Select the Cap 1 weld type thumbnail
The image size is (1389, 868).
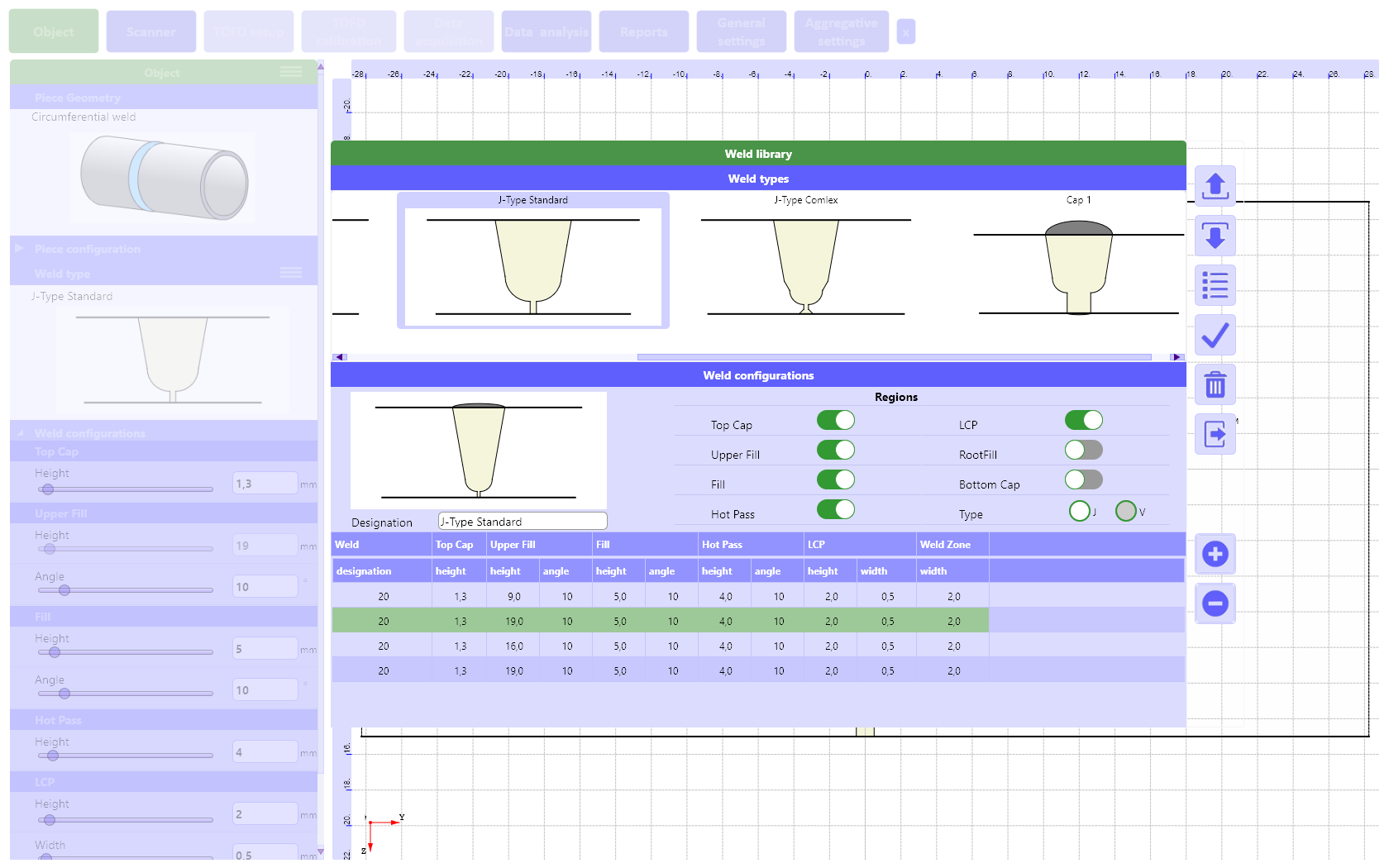1078,260
